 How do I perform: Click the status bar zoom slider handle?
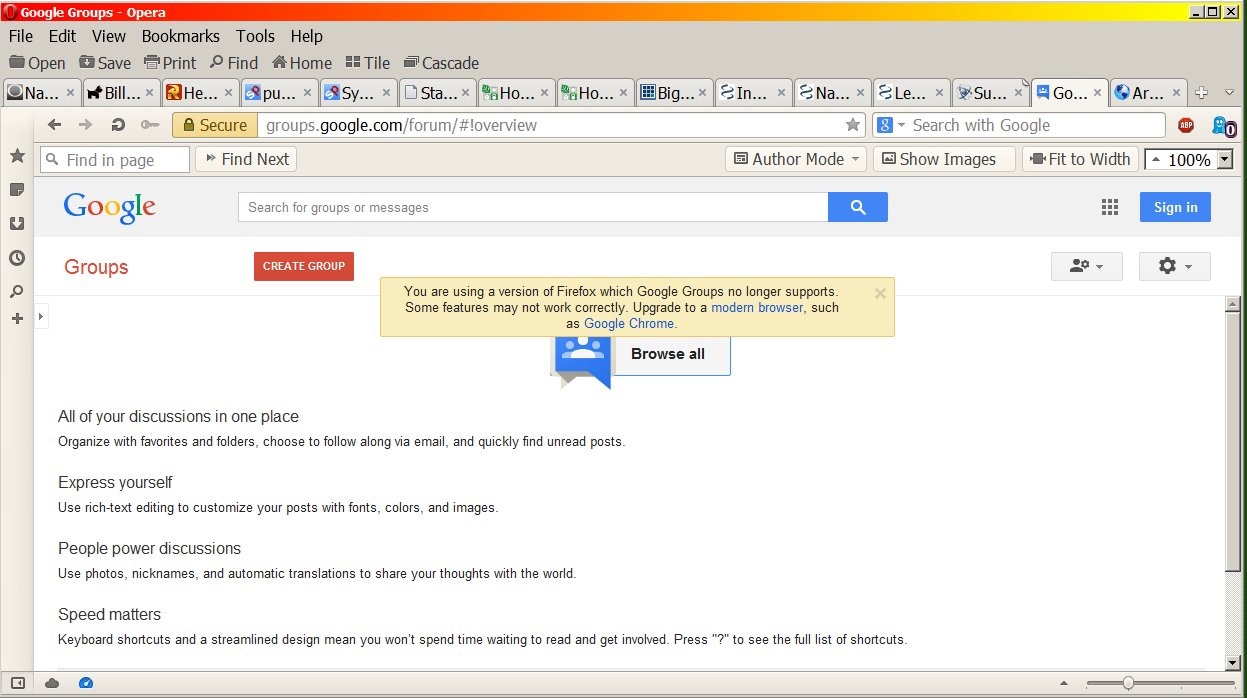click(1128, 684)
